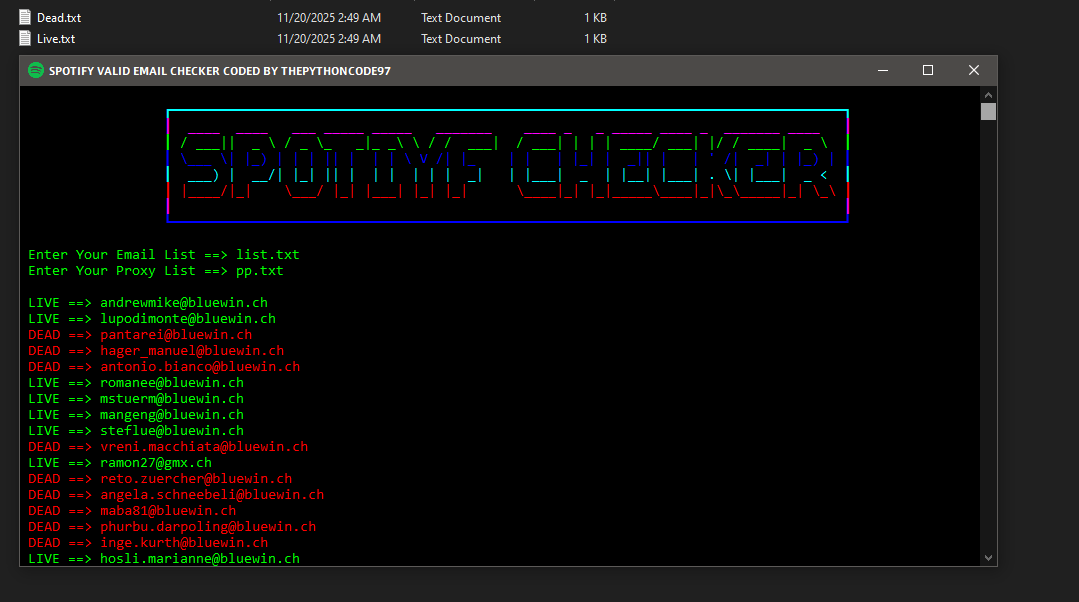Viewport: 1079px width, 602px height.
Task: Click the hosli.marianne@bluewin.ch LIVE line
Action: (x=164, y=559)
